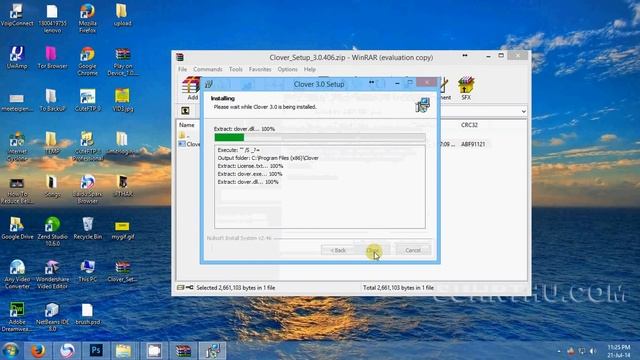Launch Zend Studio 10.6.0 shortcut

[52, 231]
